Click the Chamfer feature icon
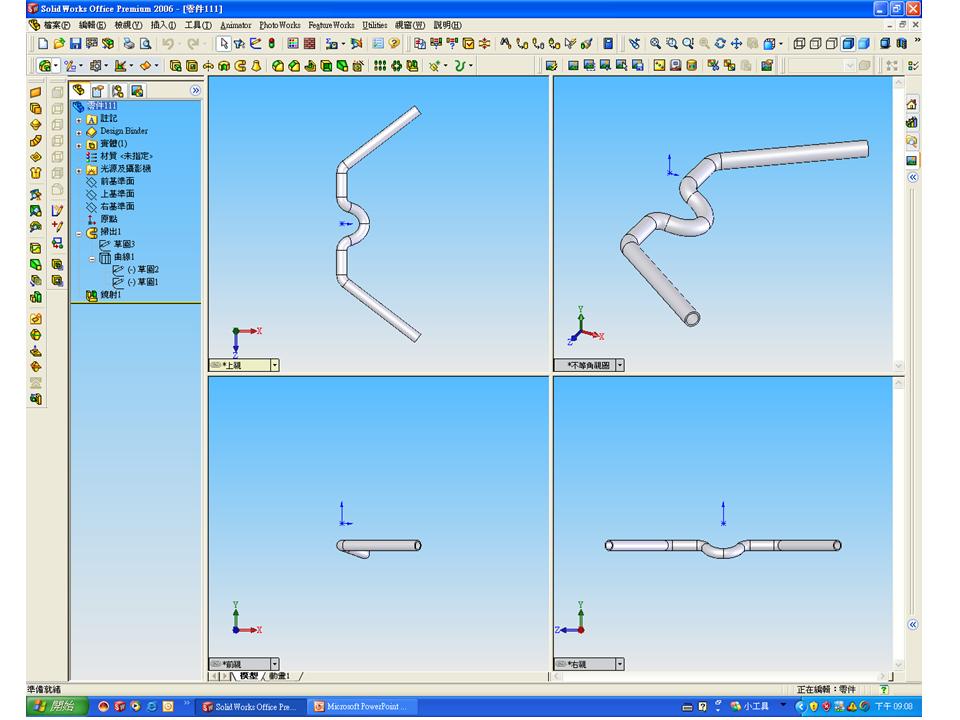 (294, 66)
